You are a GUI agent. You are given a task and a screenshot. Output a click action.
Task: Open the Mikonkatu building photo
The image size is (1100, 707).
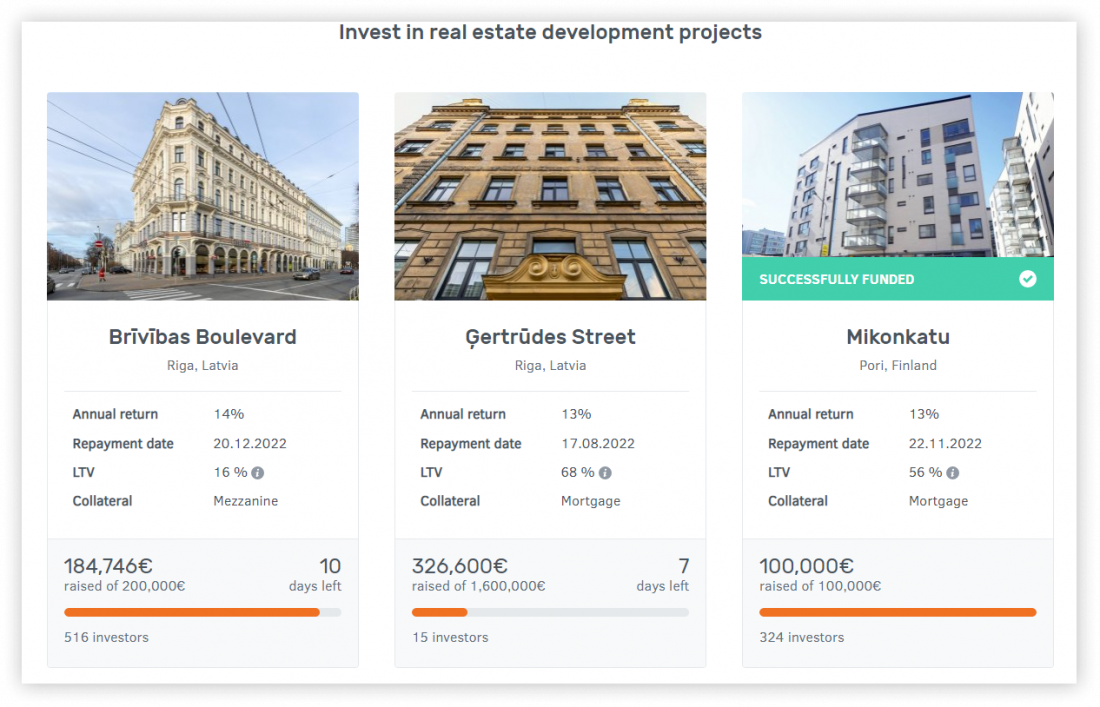898,175
